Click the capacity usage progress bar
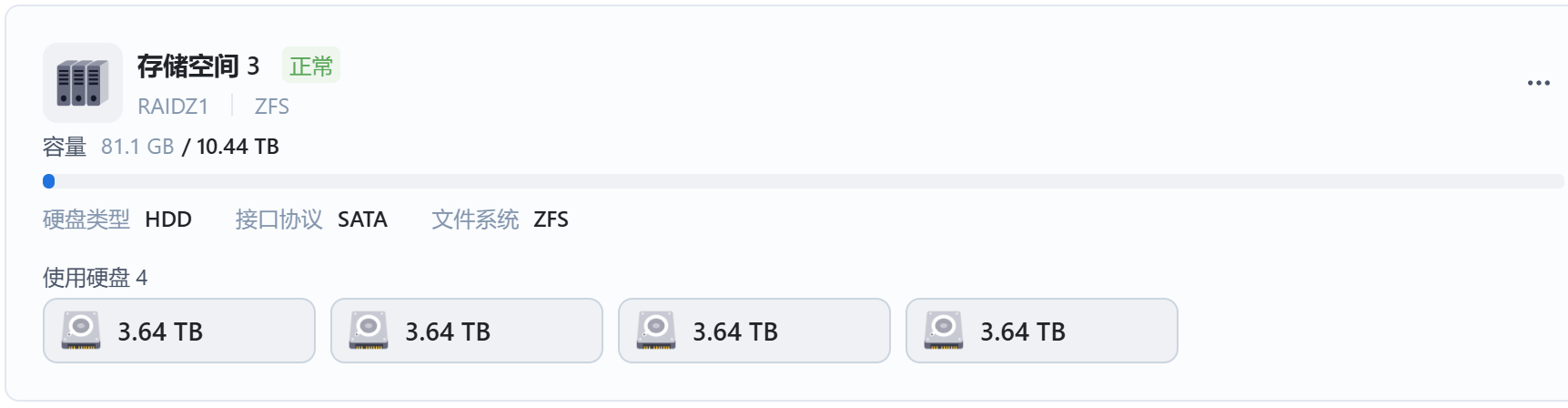 tap(803, 181)
